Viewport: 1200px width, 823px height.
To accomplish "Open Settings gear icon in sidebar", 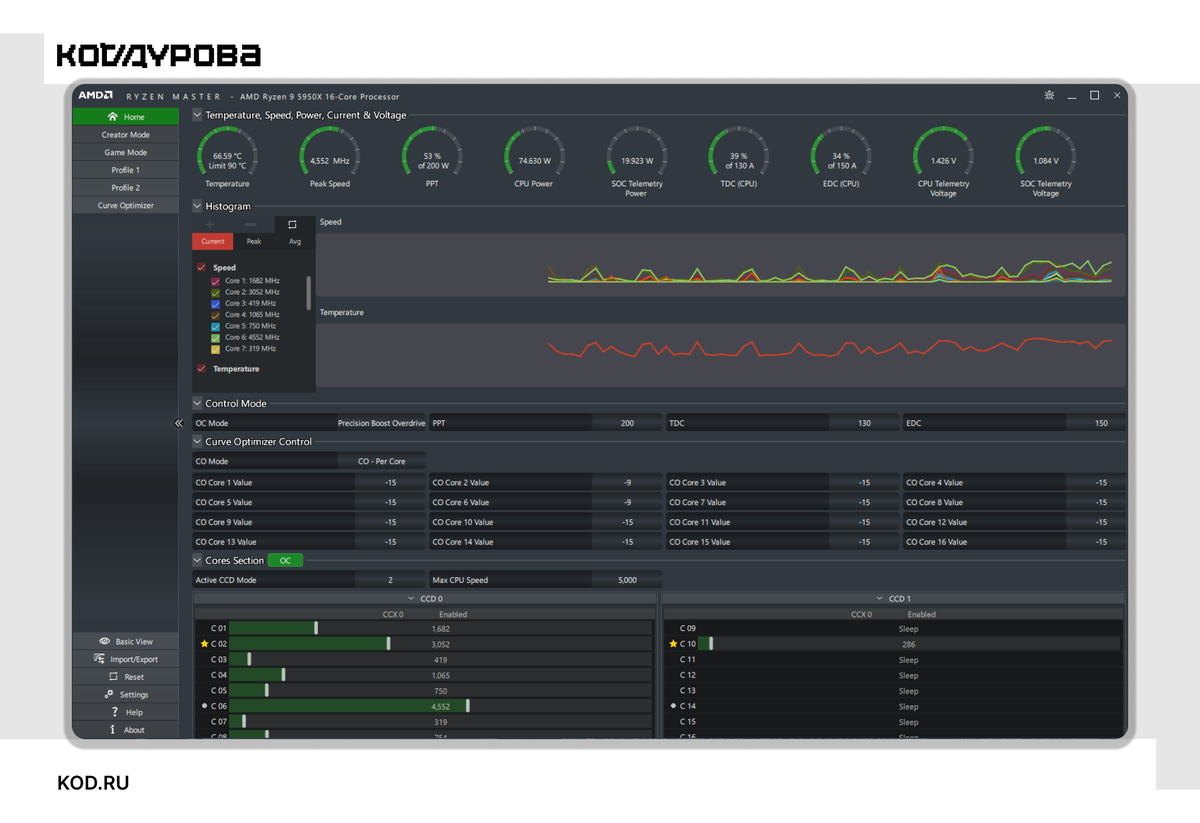I will pyautogui.click(x=109, y=694).
